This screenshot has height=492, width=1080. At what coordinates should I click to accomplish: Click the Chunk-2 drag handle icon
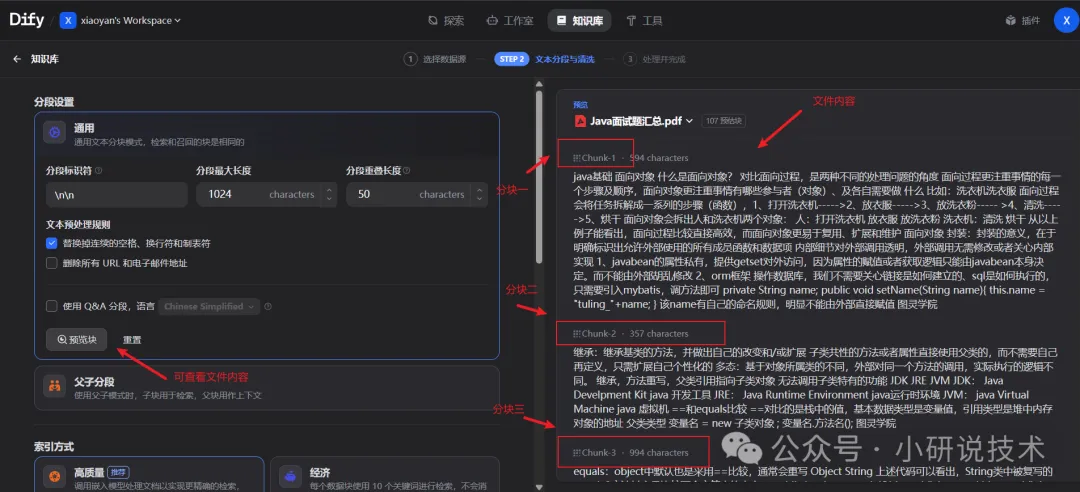click(577, 334)
